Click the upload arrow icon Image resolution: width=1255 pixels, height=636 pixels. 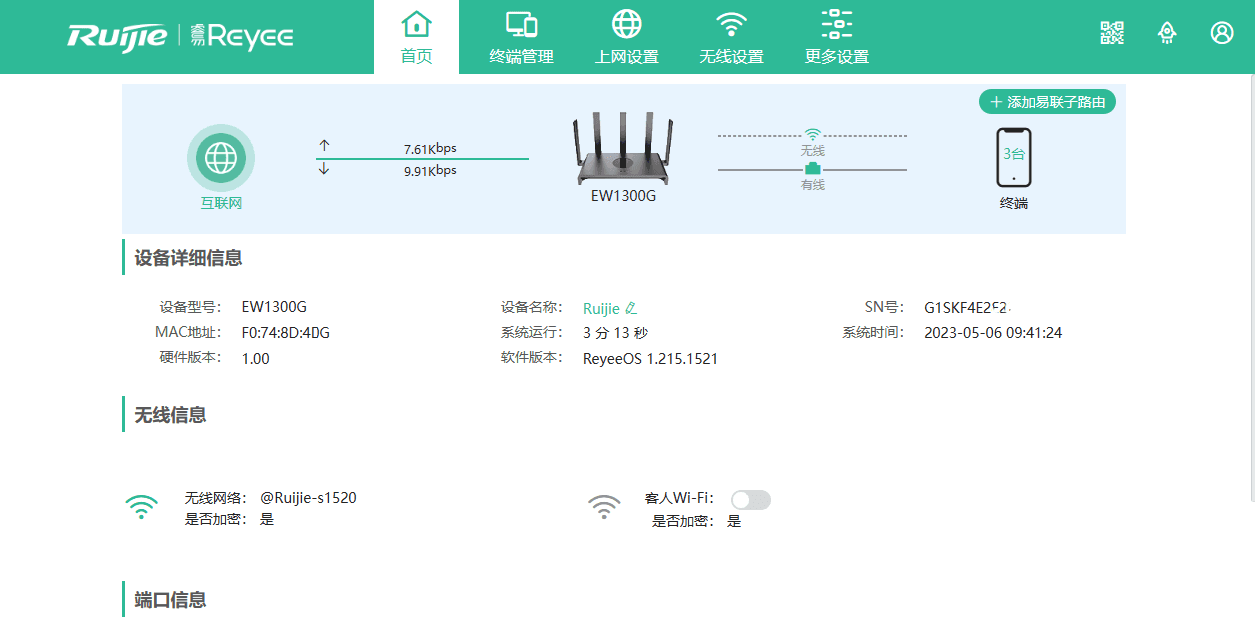(324, 146)
